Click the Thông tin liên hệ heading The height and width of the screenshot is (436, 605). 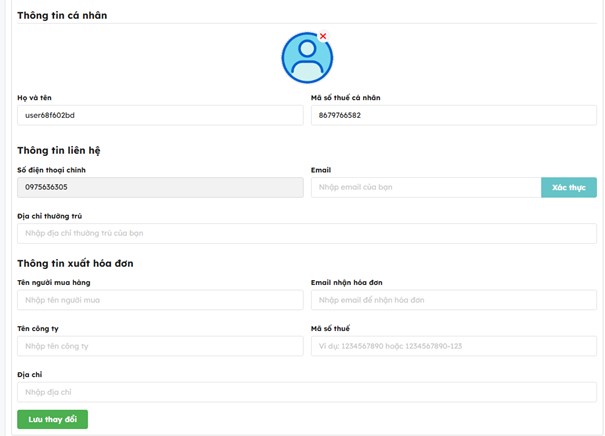58,150
